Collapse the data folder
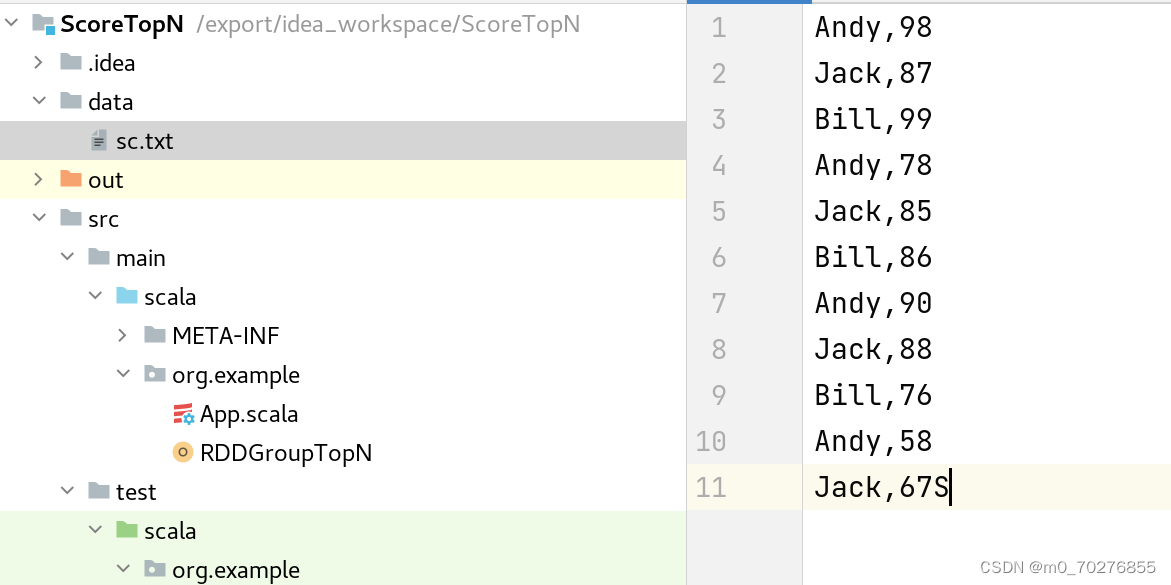This screenshot has width=1171, height=585. (x=38, y=102)
